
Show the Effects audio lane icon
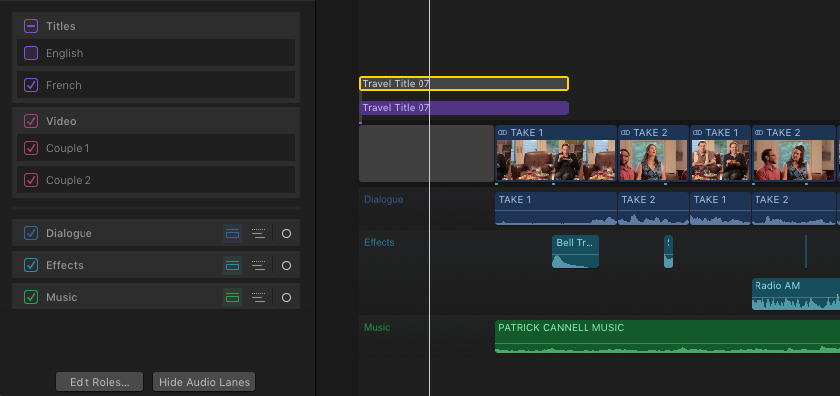pyautogui.click(x=232, y=265)
